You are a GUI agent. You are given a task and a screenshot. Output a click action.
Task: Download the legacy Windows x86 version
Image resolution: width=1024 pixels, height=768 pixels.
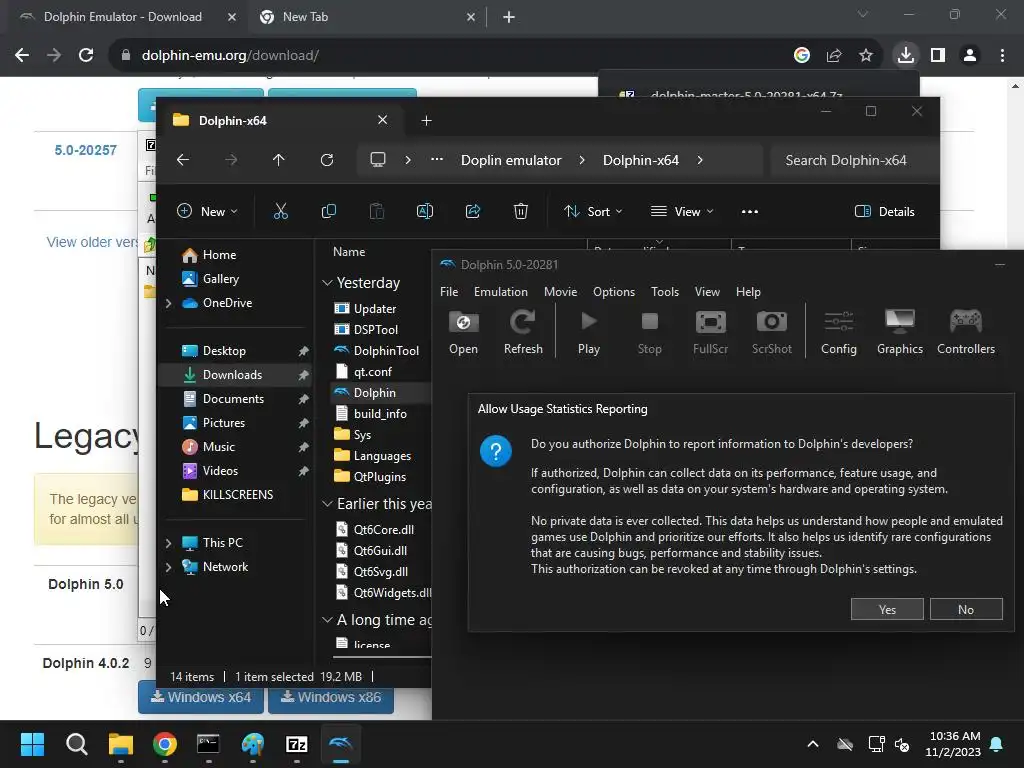330,697
